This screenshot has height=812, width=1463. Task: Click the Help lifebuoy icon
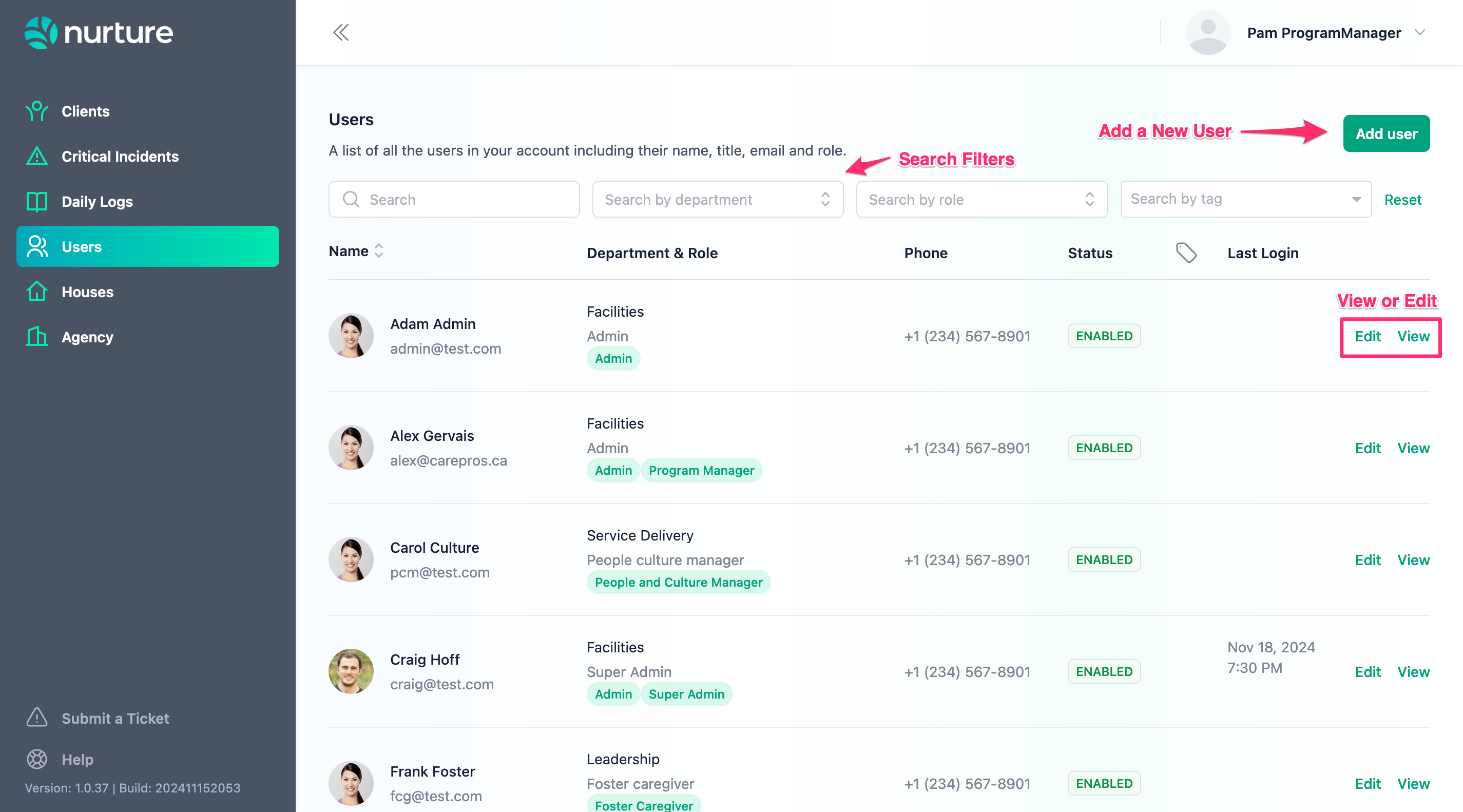37,759
